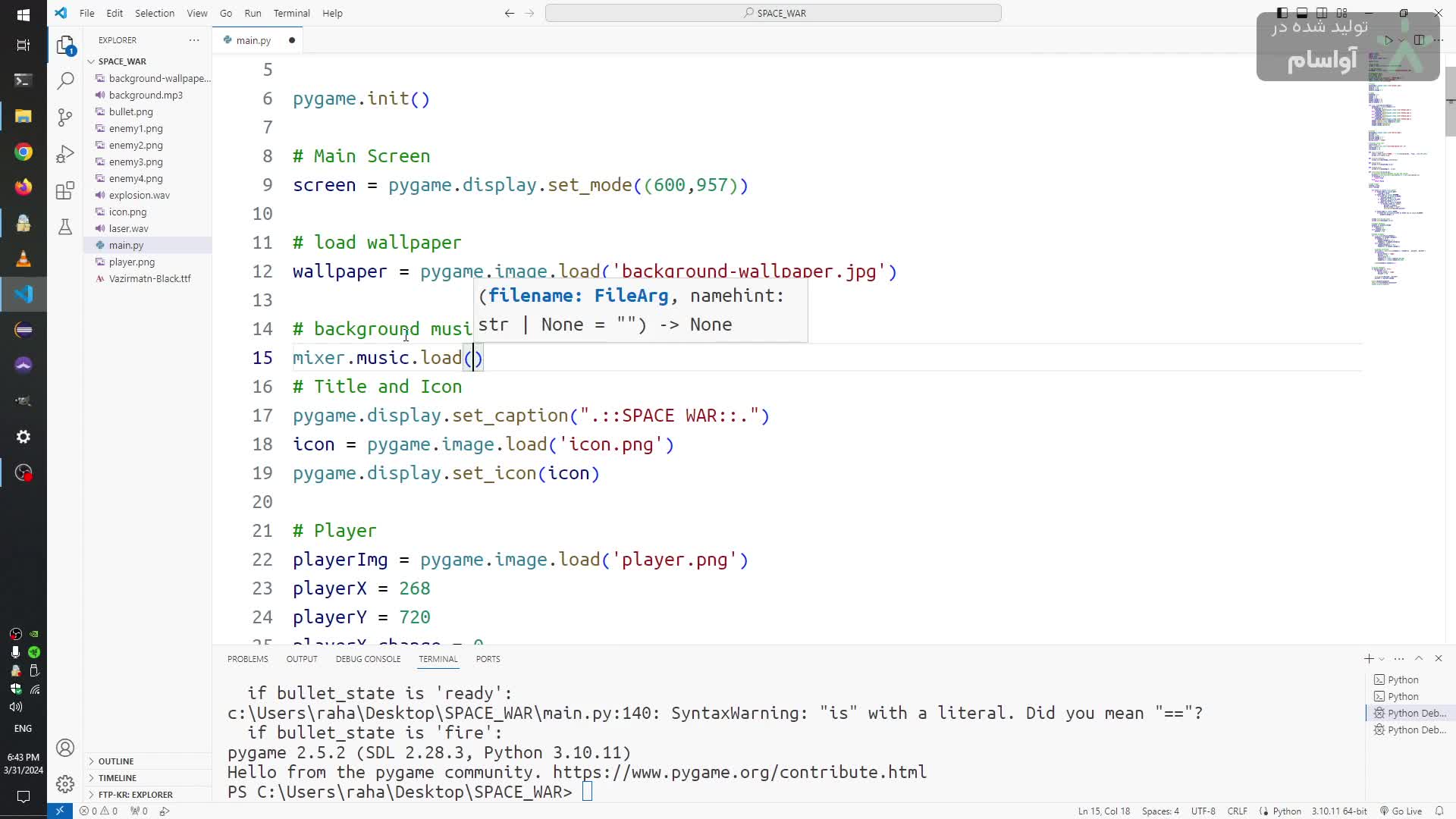Open background.mp3 in the explorer
Viewport: 1456px width, 819px height.
[x=146, y=95]
